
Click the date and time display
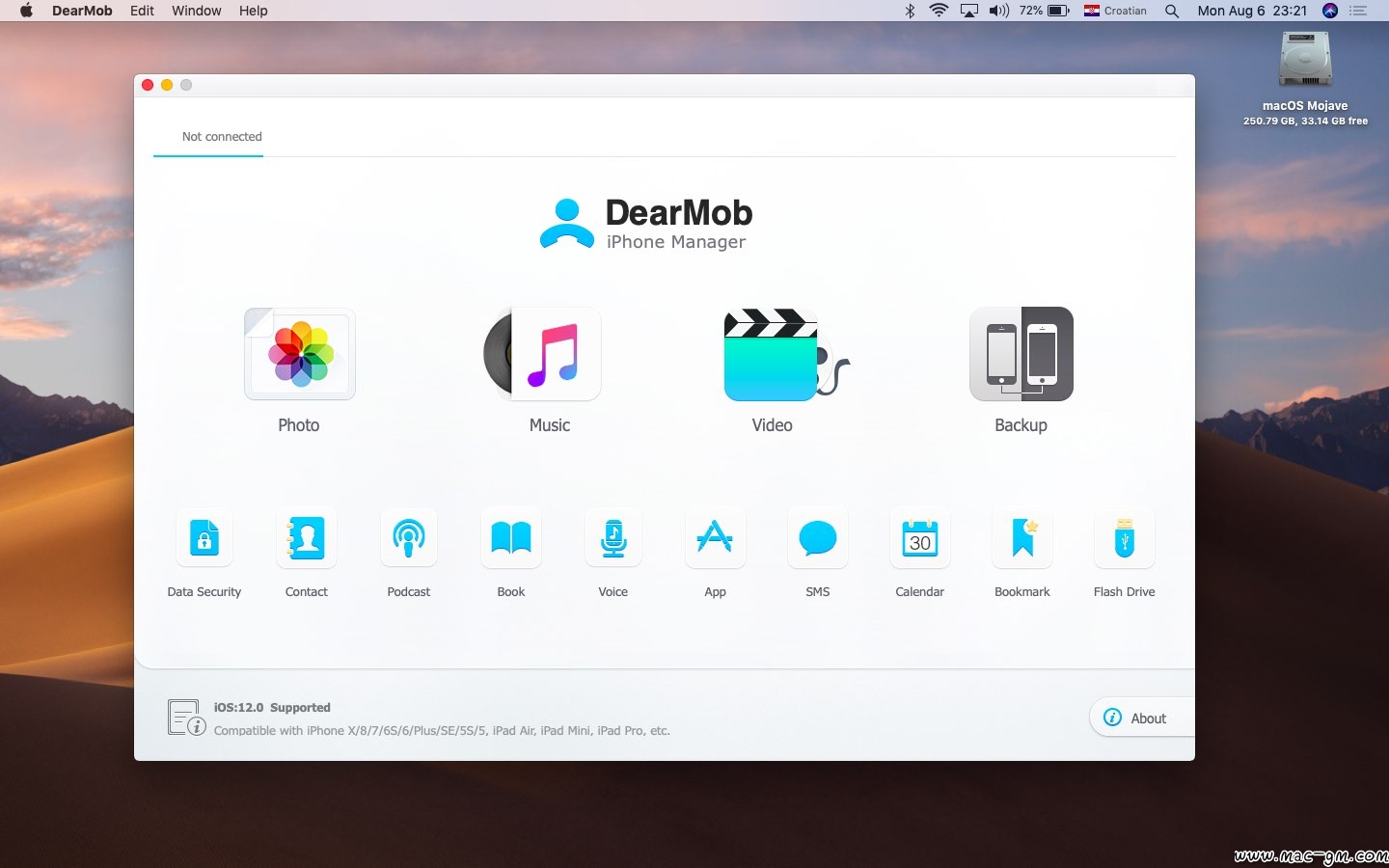pos(1252,11)
